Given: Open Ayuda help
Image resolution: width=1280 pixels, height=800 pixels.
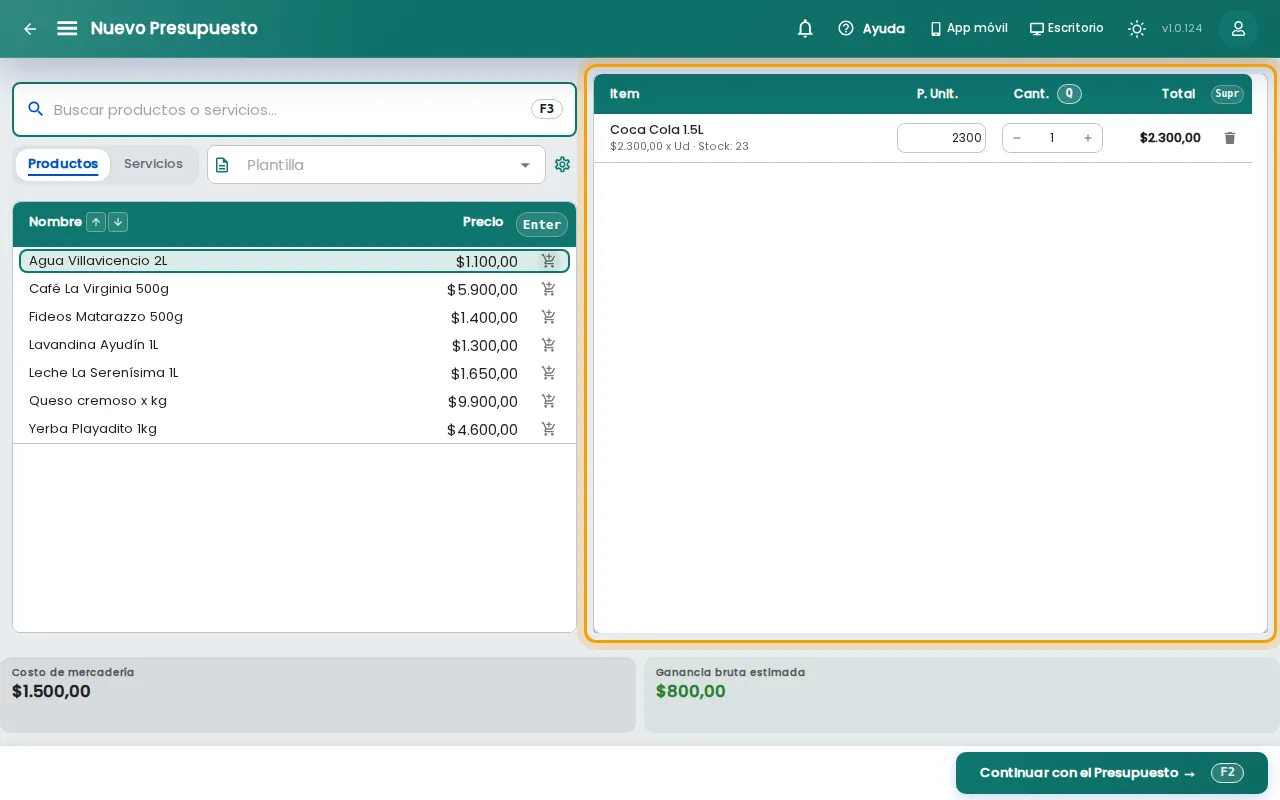Looking at the screenshot, I should pyautogui.click(x=871, y=28).
